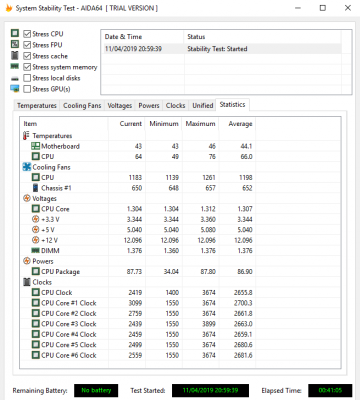This screenshot has width=360, height=400.
Task: Enable Stress local disks checkbox
Action: tap(27, 78)
